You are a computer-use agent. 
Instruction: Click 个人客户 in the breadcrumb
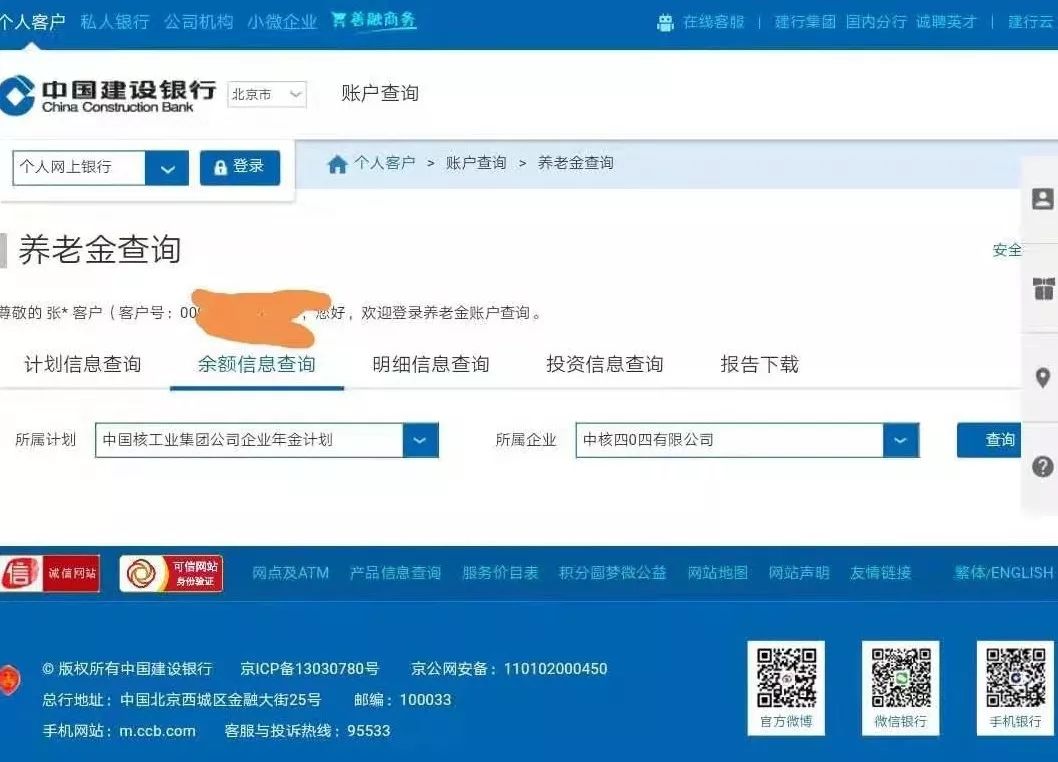[385, 163]
